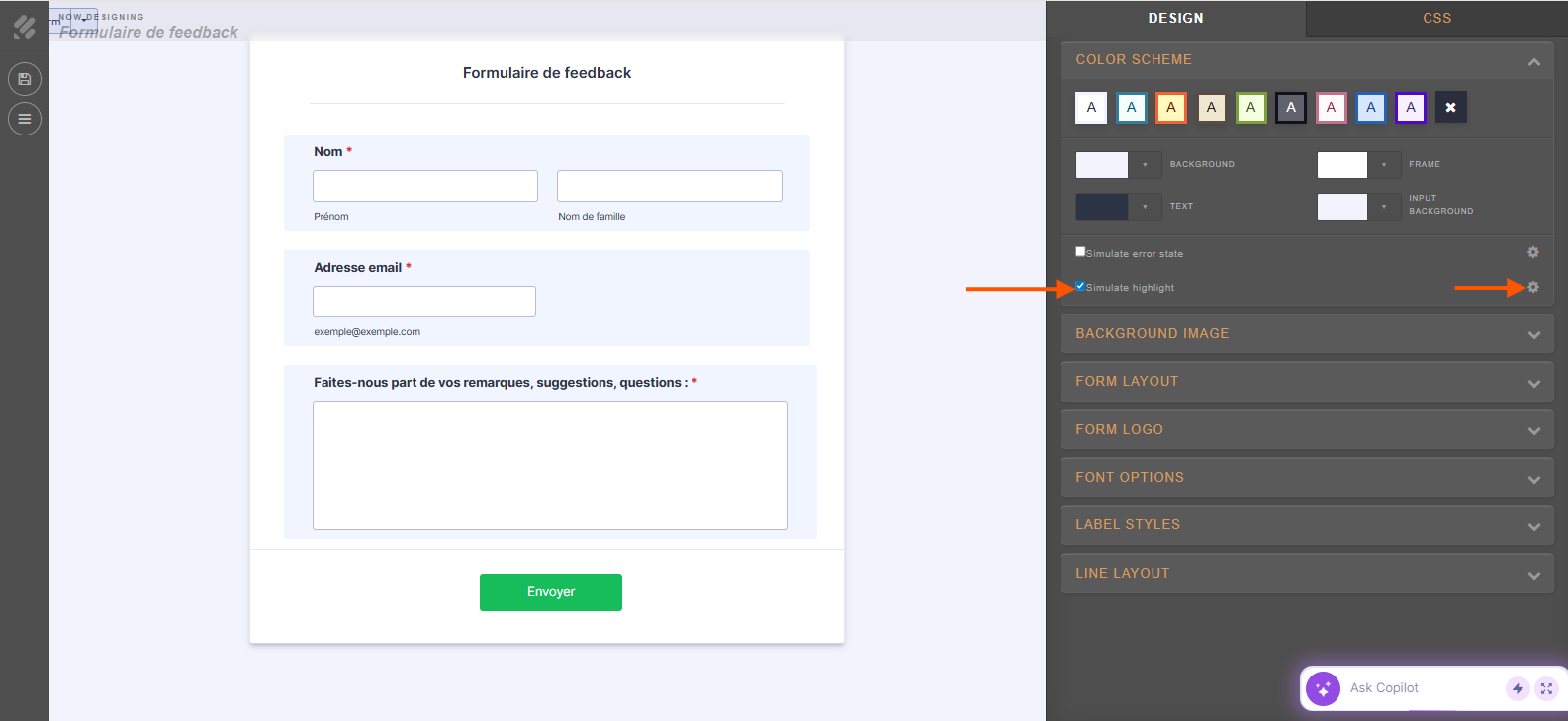
Task: Click the remarques textarea
Action: (550, 465)
